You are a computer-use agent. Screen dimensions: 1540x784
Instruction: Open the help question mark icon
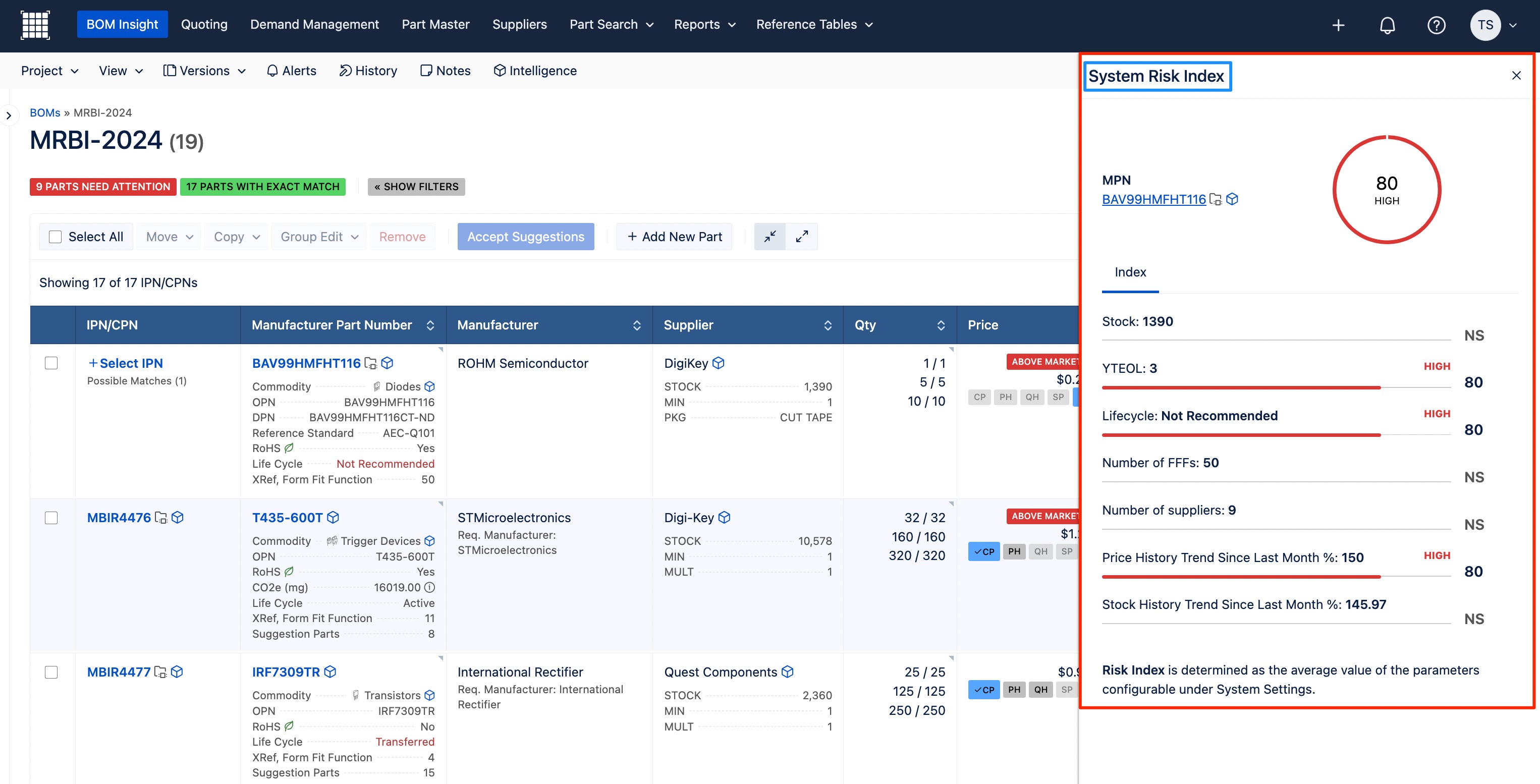point(1436,25)
